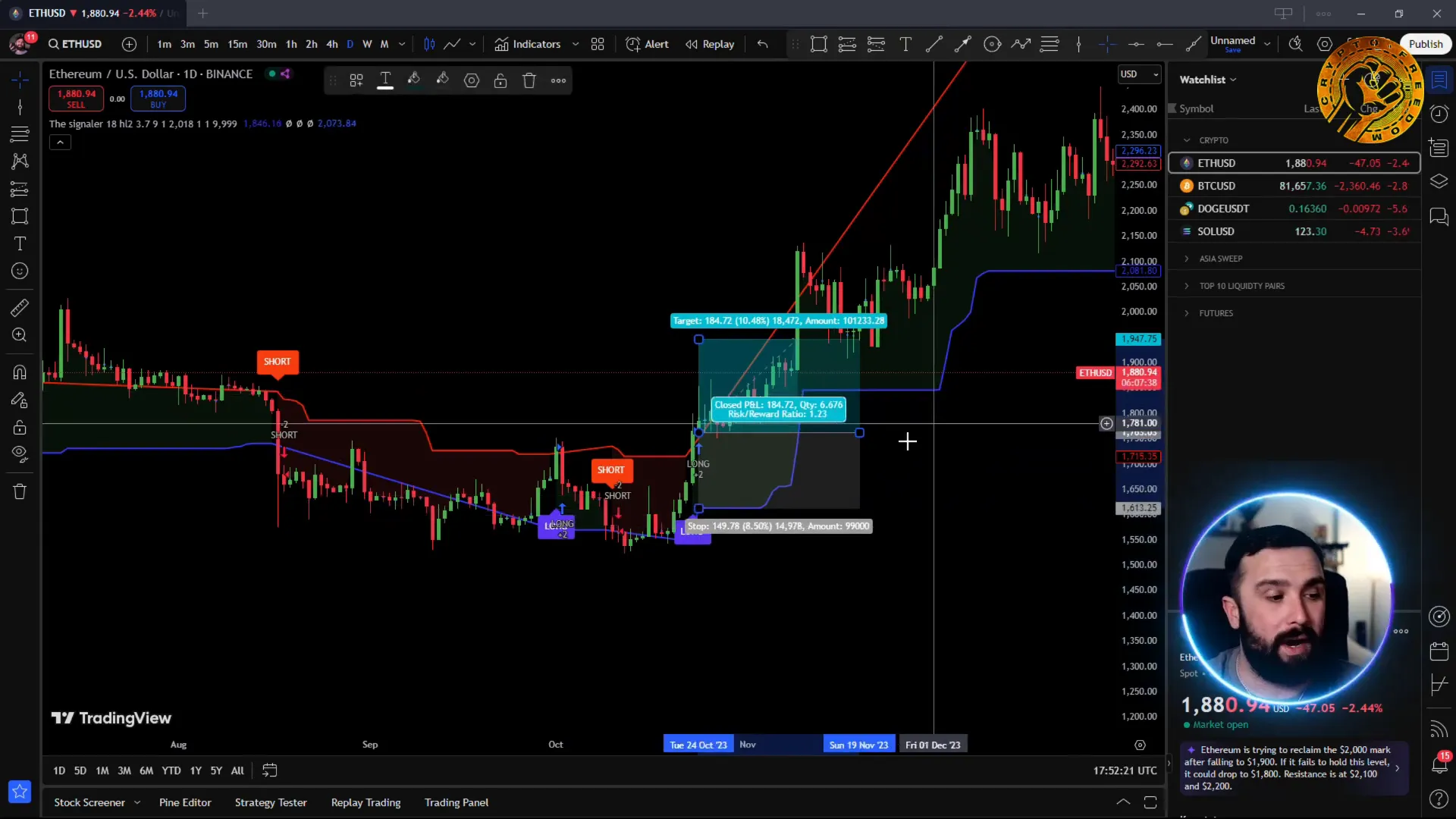
Task: Open the Unnamed layout dropdown arrow
Action: [x=1267, y=44]
